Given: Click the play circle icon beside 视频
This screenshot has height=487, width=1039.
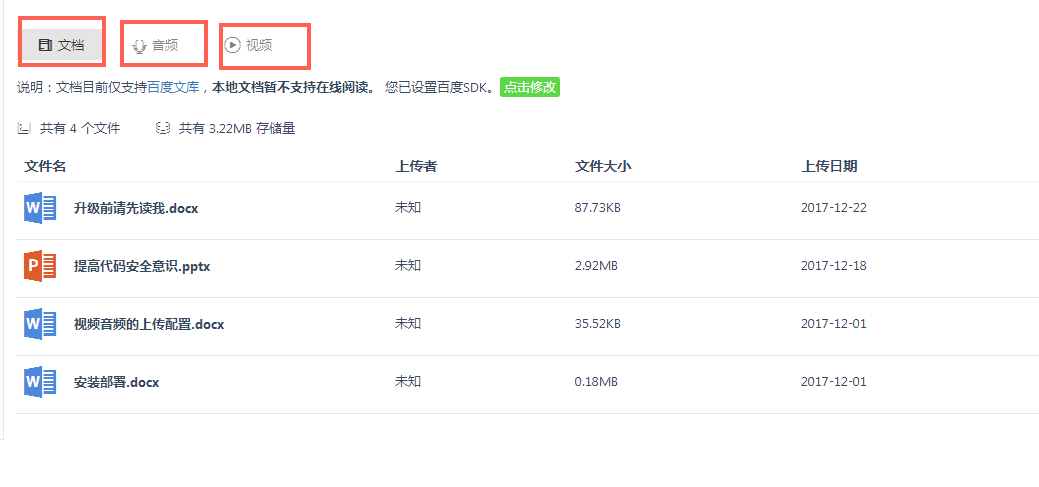Looking at the screenshot, I should click(x=232, y=45).
